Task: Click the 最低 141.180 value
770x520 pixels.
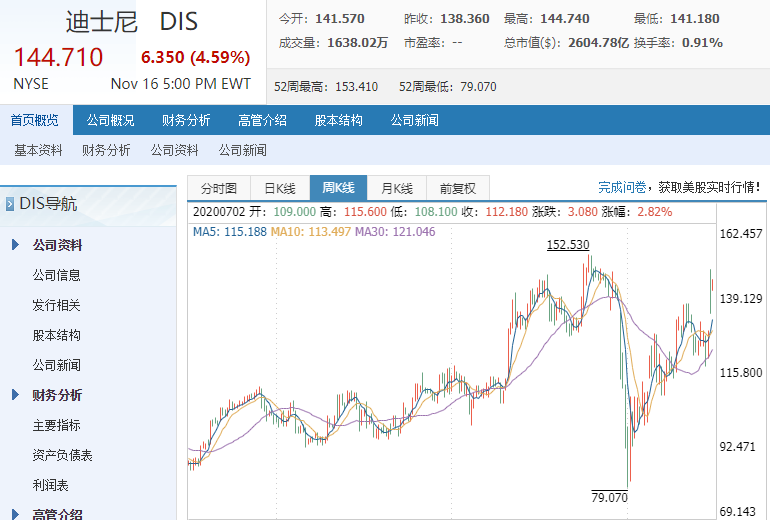Action: pos(695,19)
